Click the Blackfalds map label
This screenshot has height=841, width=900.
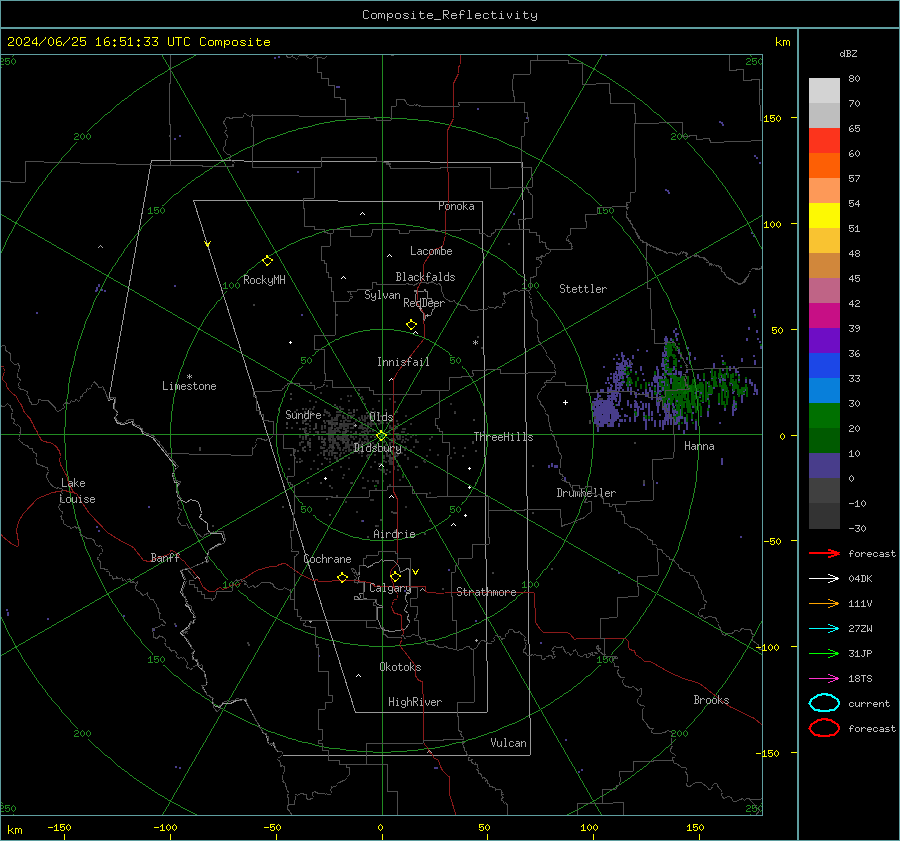(425, 277)
